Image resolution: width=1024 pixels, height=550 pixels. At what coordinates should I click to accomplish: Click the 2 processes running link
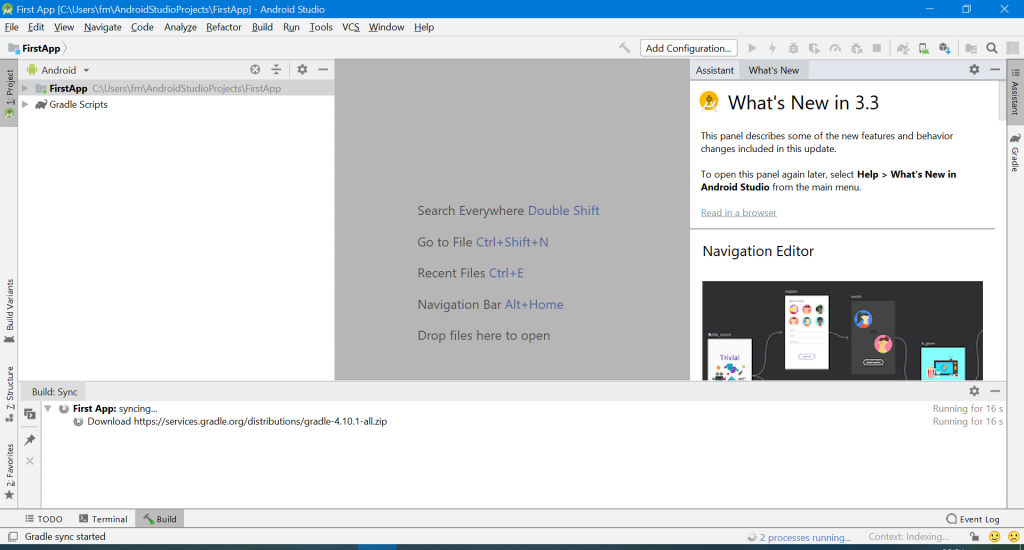pyautogui.click(x=805, y=537)
